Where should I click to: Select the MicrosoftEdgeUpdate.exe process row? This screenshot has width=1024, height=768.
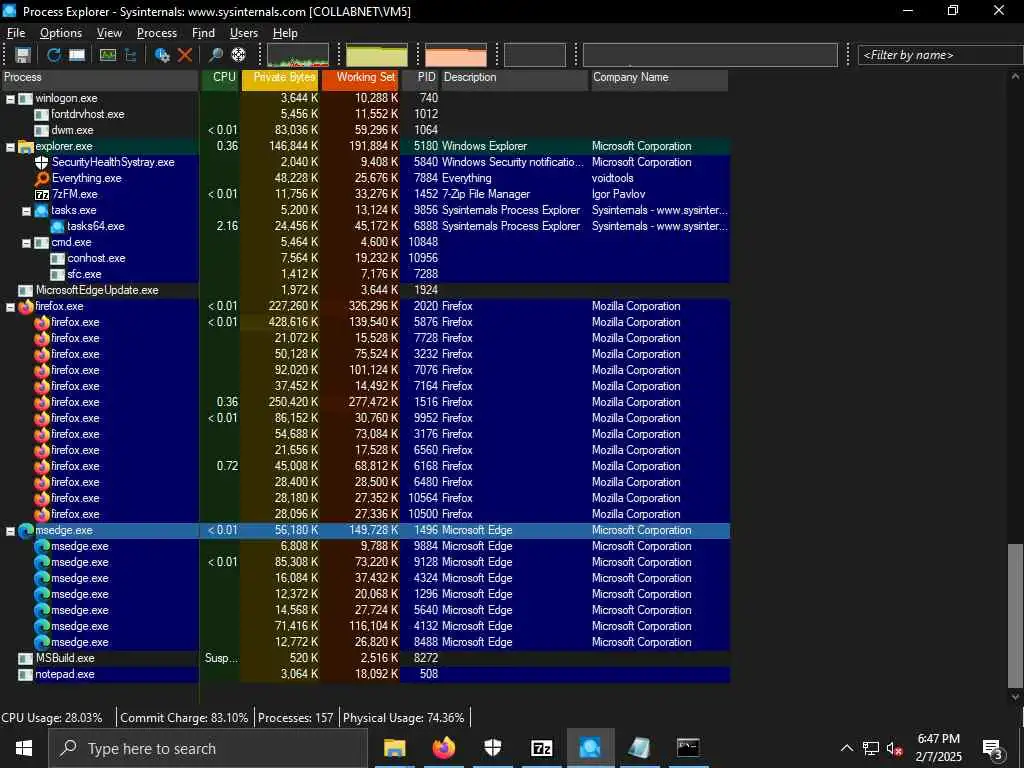[365, 291]
